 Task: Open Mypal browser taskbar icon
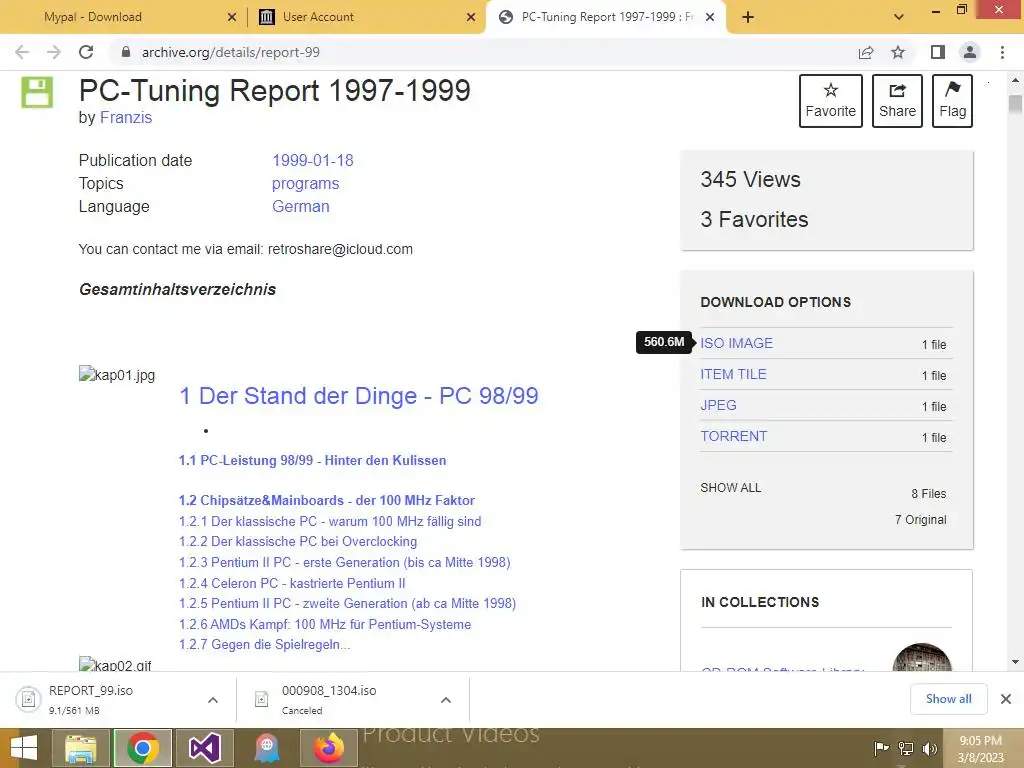coord(266,748)
